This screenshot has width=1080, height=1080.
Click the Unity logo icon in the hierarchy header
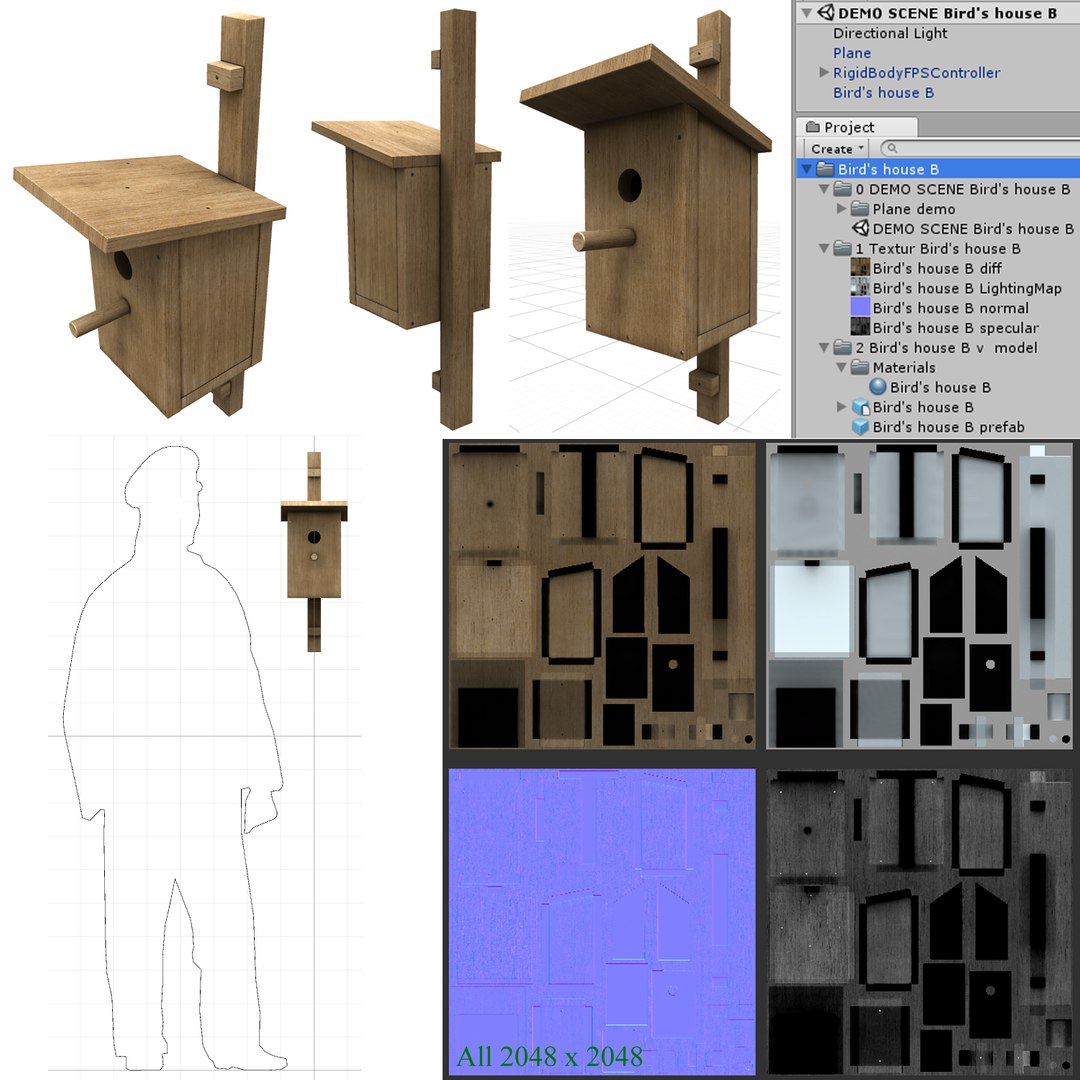[826, 12]
